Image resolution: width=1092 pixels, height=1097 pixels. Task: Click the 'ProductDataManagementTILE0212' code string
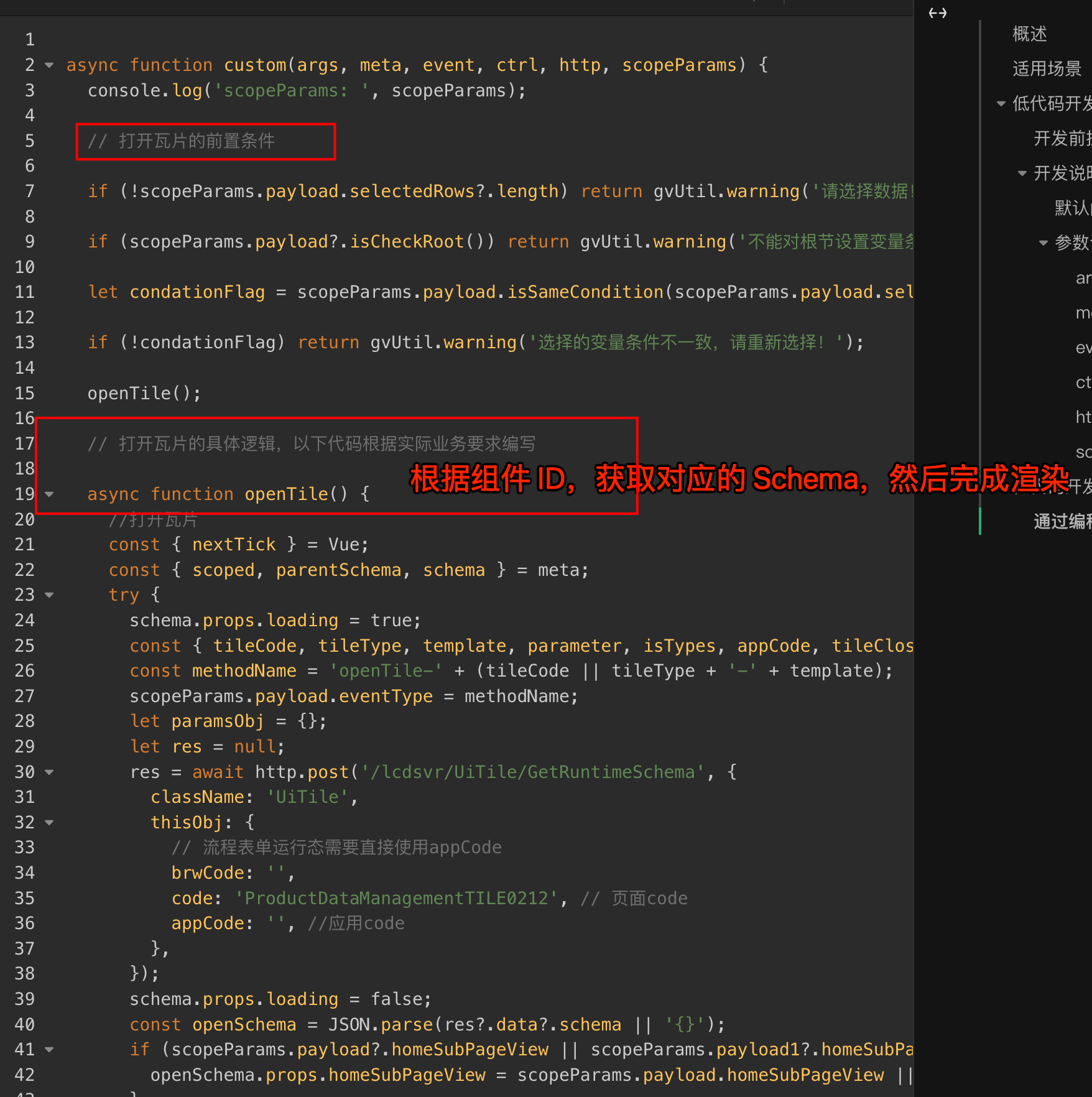pos(396,899)
